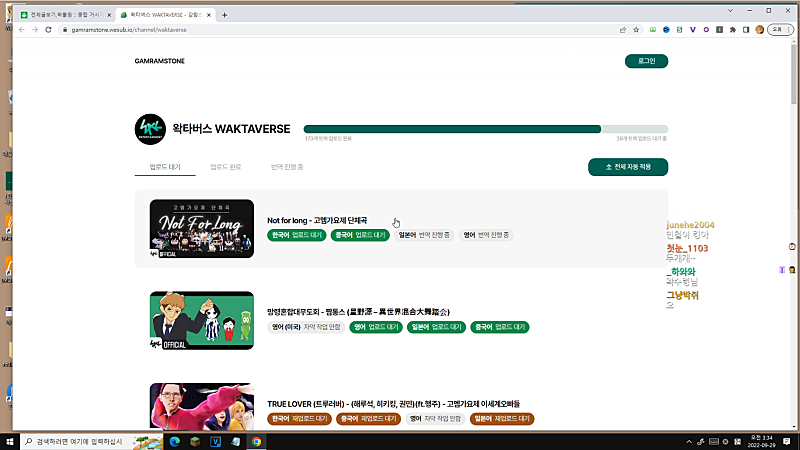
Task: Click the address bar URL field
Action: (x=339, y=30)
